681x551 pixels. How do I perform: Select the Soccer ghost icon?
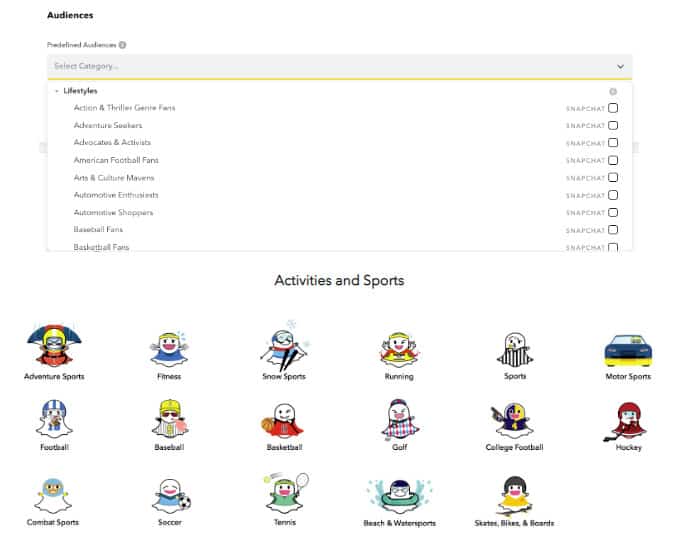(x=172, y=496)
